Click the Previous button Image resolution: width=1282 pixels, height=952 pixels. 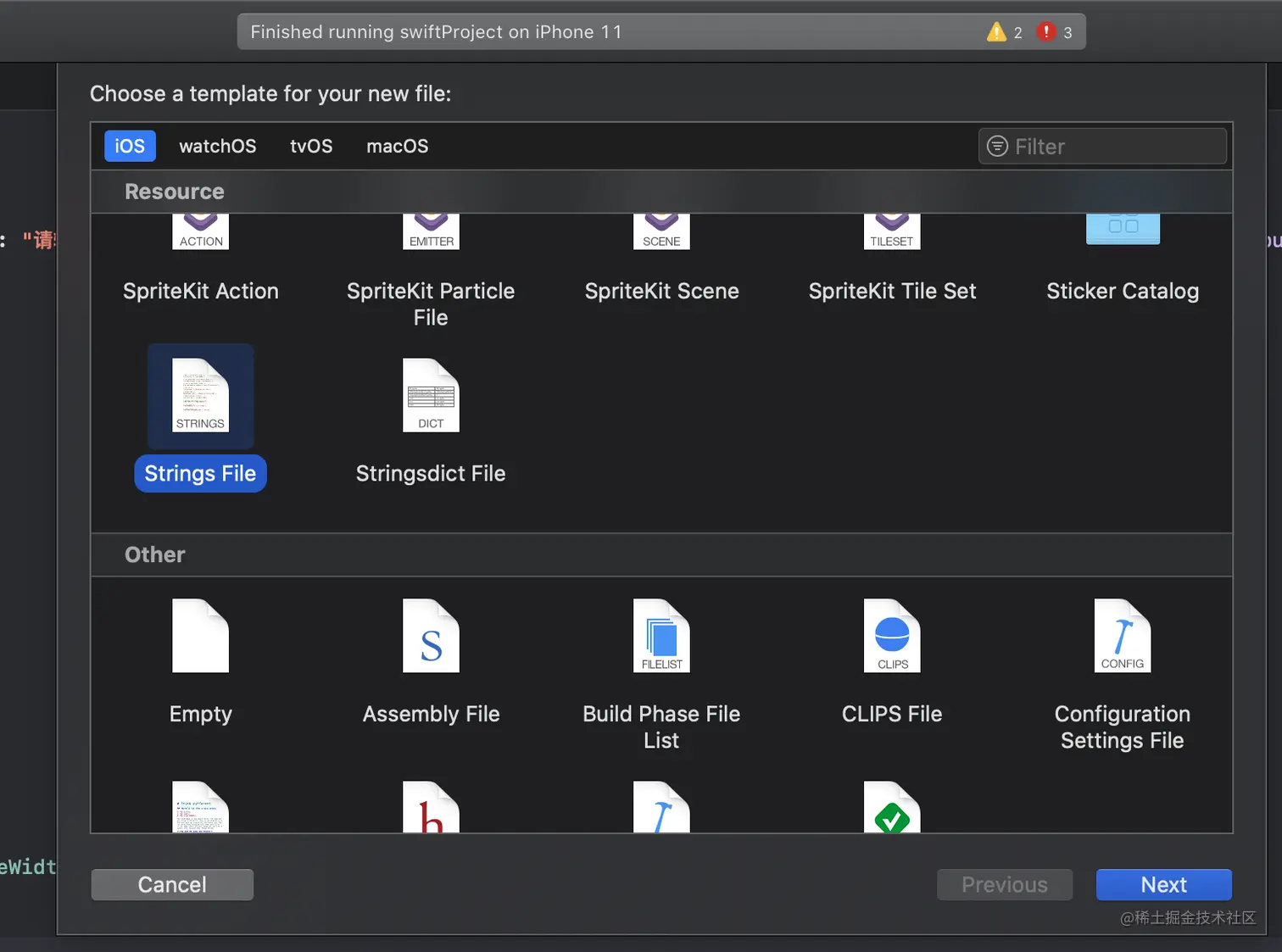(1005, 884)
